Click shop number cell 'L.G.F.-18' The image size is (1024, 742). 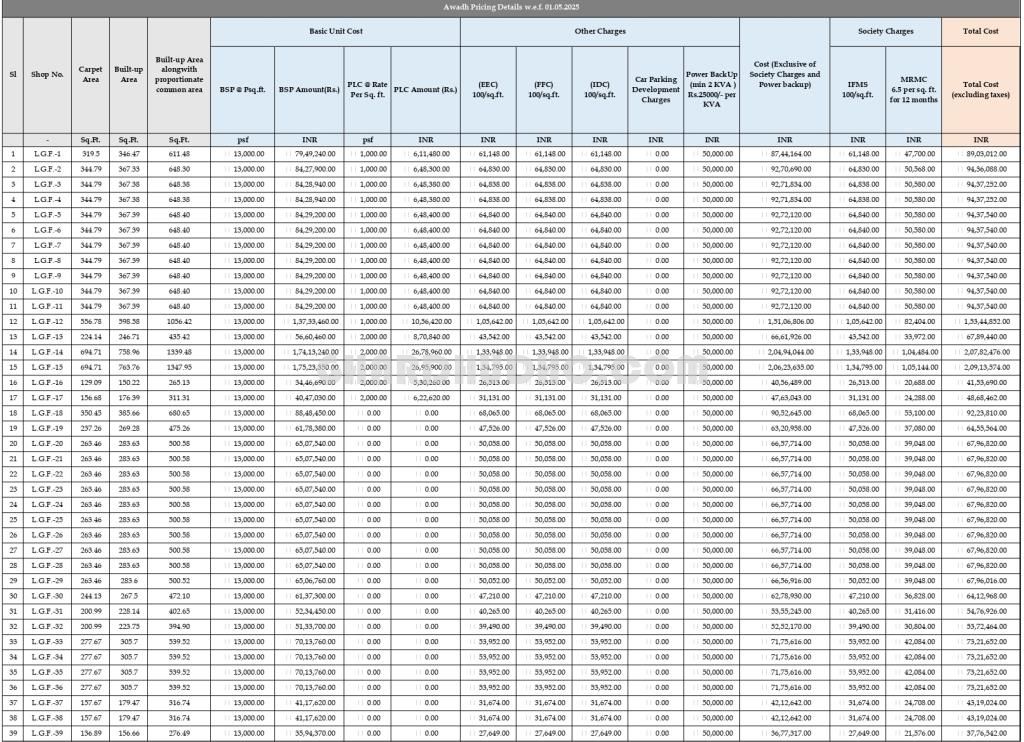coord(48,413)
